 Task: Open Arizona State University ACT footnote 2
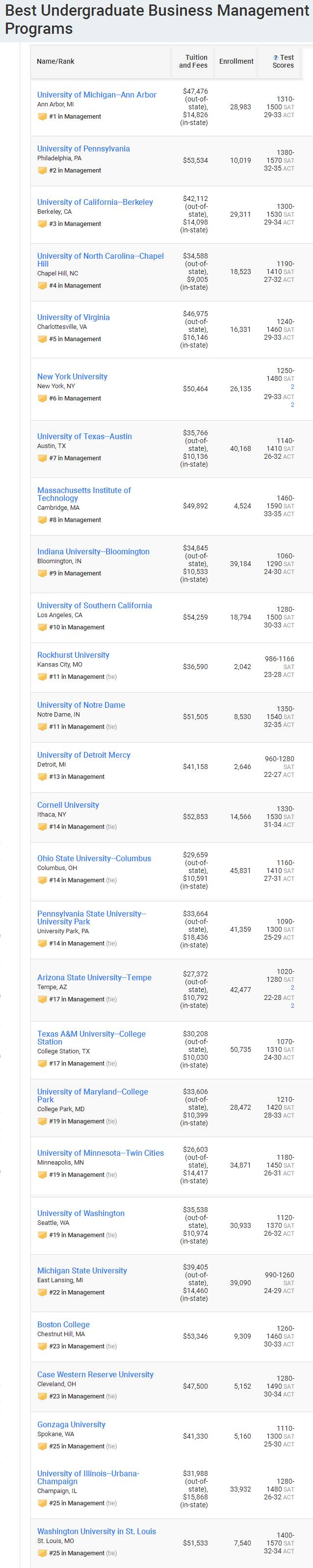(292, 1006)
